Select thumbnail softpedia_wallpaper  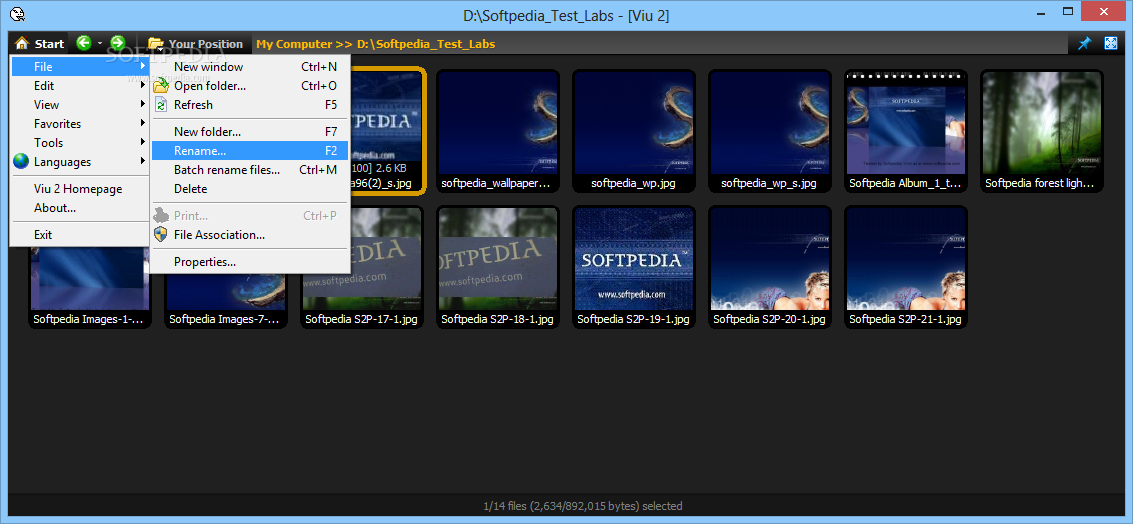(x=496, y=132)
